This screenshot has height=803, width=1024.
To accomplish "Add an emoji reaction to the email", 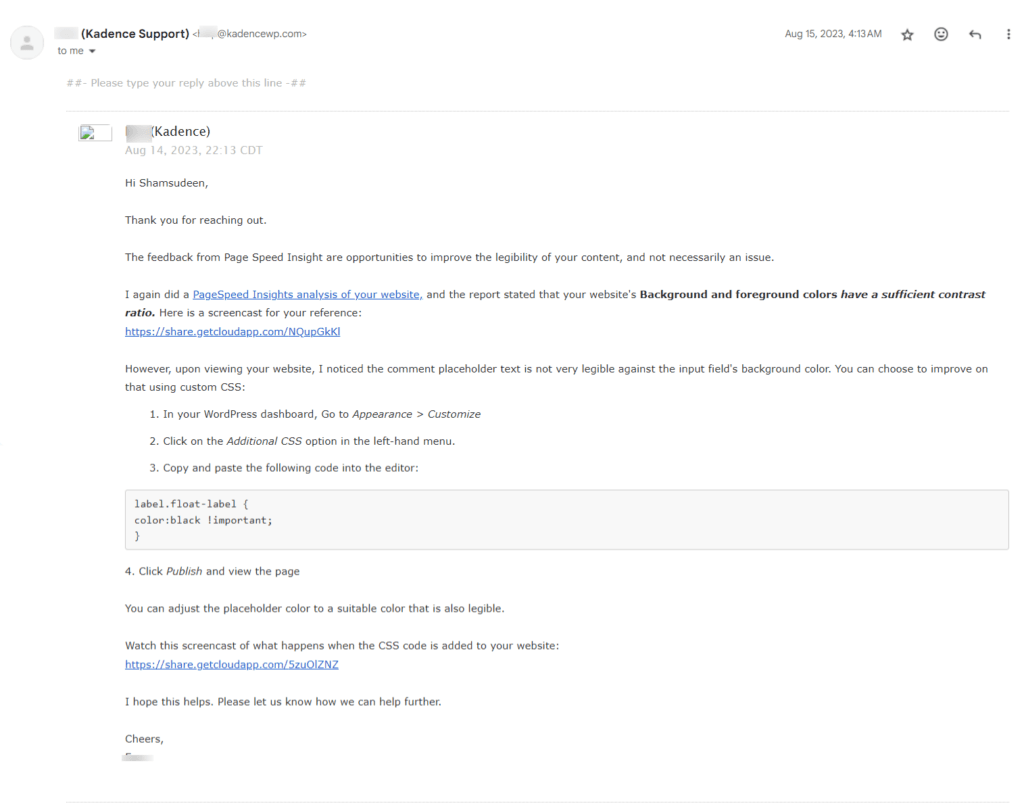I will coord(941,34).
